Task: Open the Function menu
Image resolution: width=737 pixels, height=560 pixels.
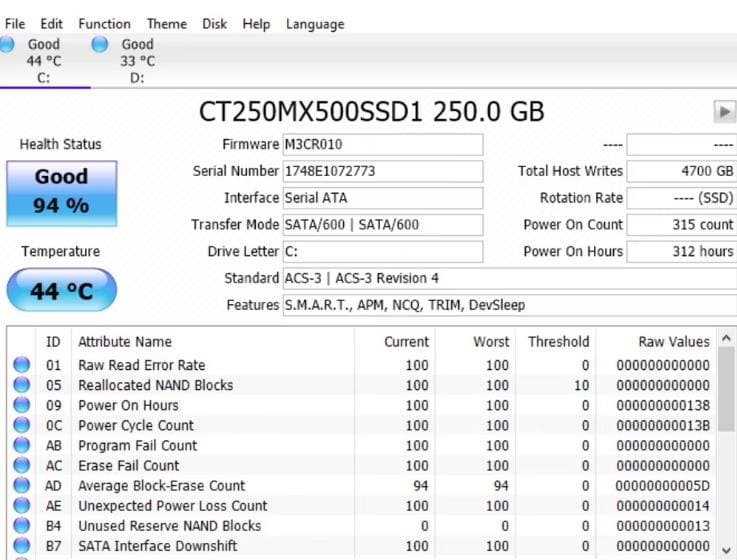Action: pyautogui.click(x=104, y=24)
